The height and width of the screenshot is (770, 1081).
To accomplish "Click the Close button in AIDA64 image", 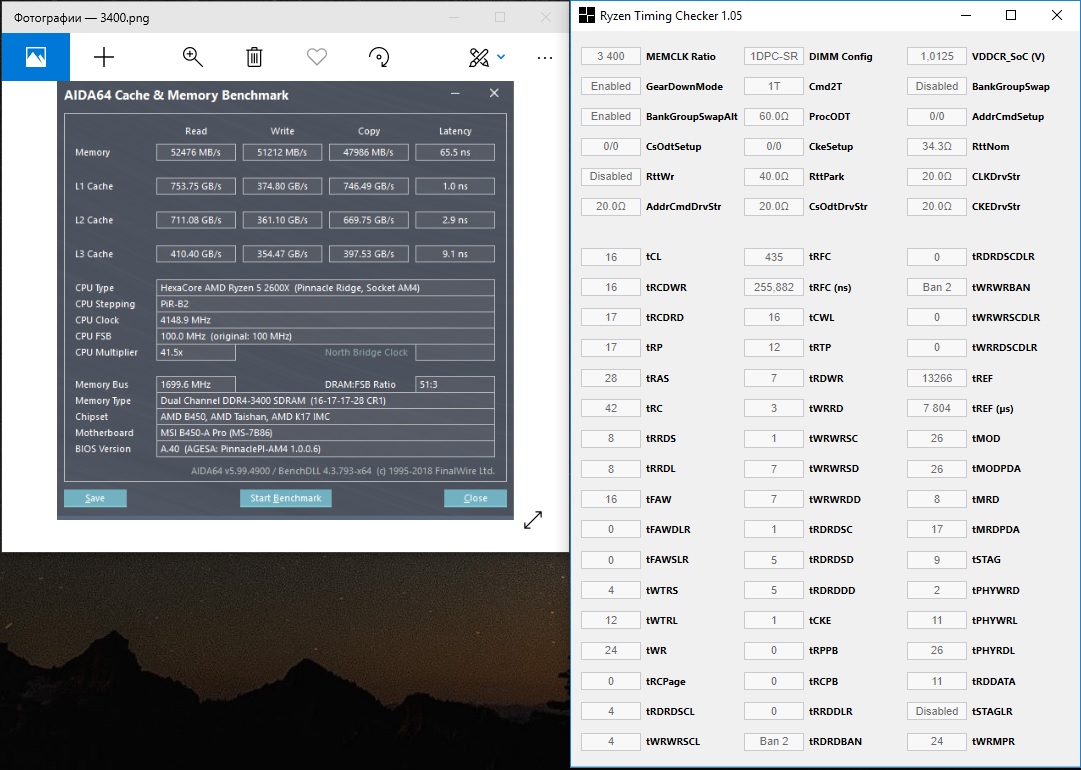I will tap(475, 498).
